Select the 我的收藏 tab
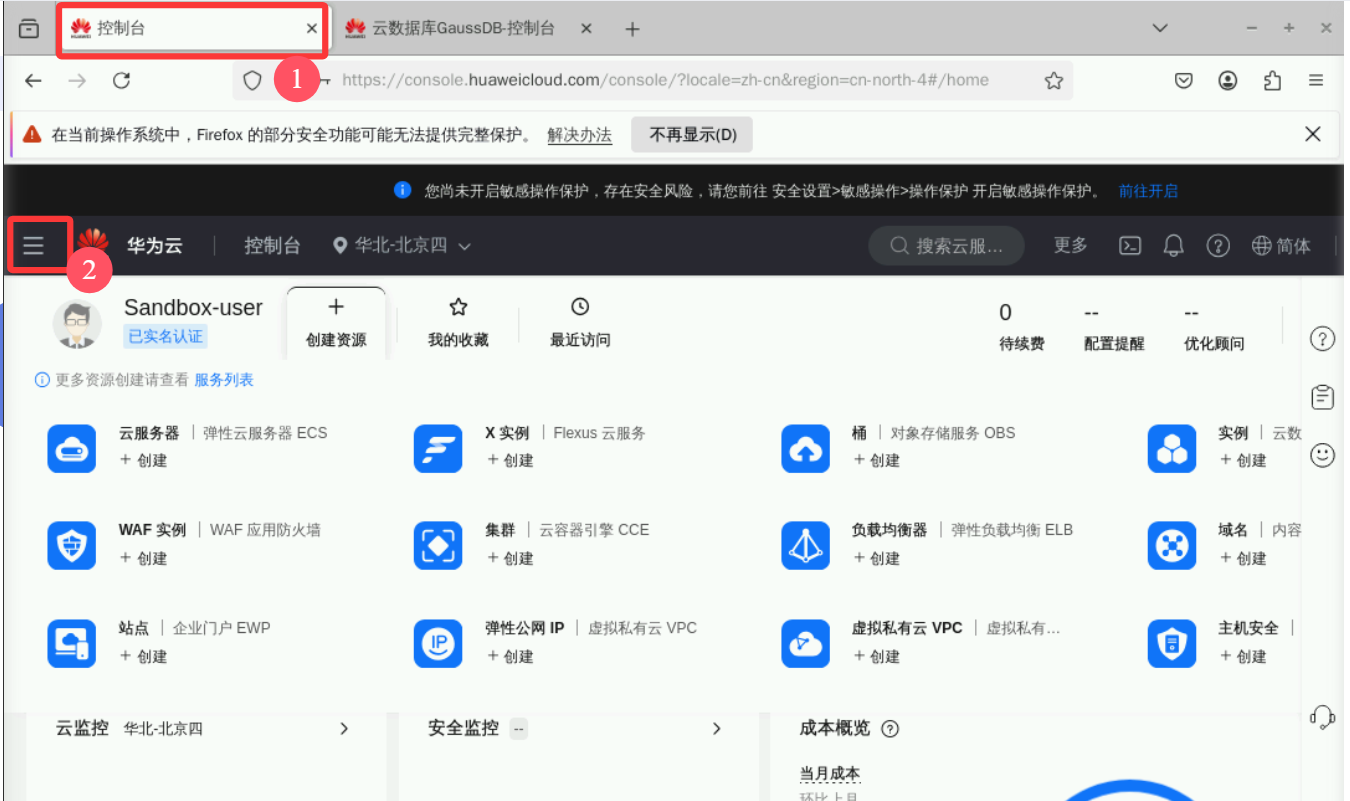The image size is (1350, 801). pos(458,322)
